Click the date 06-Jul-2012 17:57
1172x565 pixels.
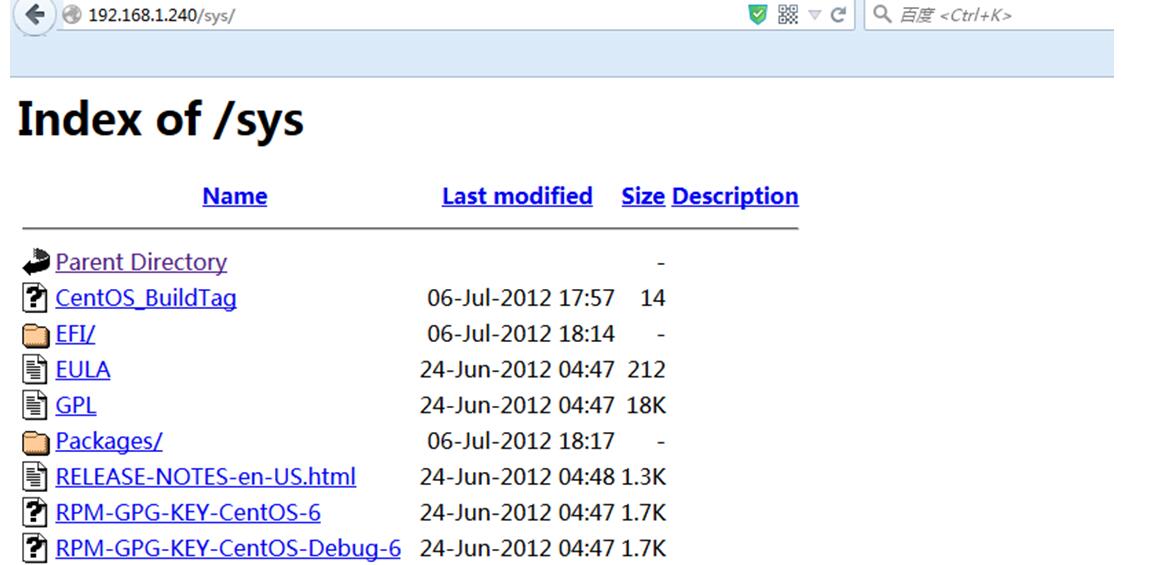(x=521, y=298)
